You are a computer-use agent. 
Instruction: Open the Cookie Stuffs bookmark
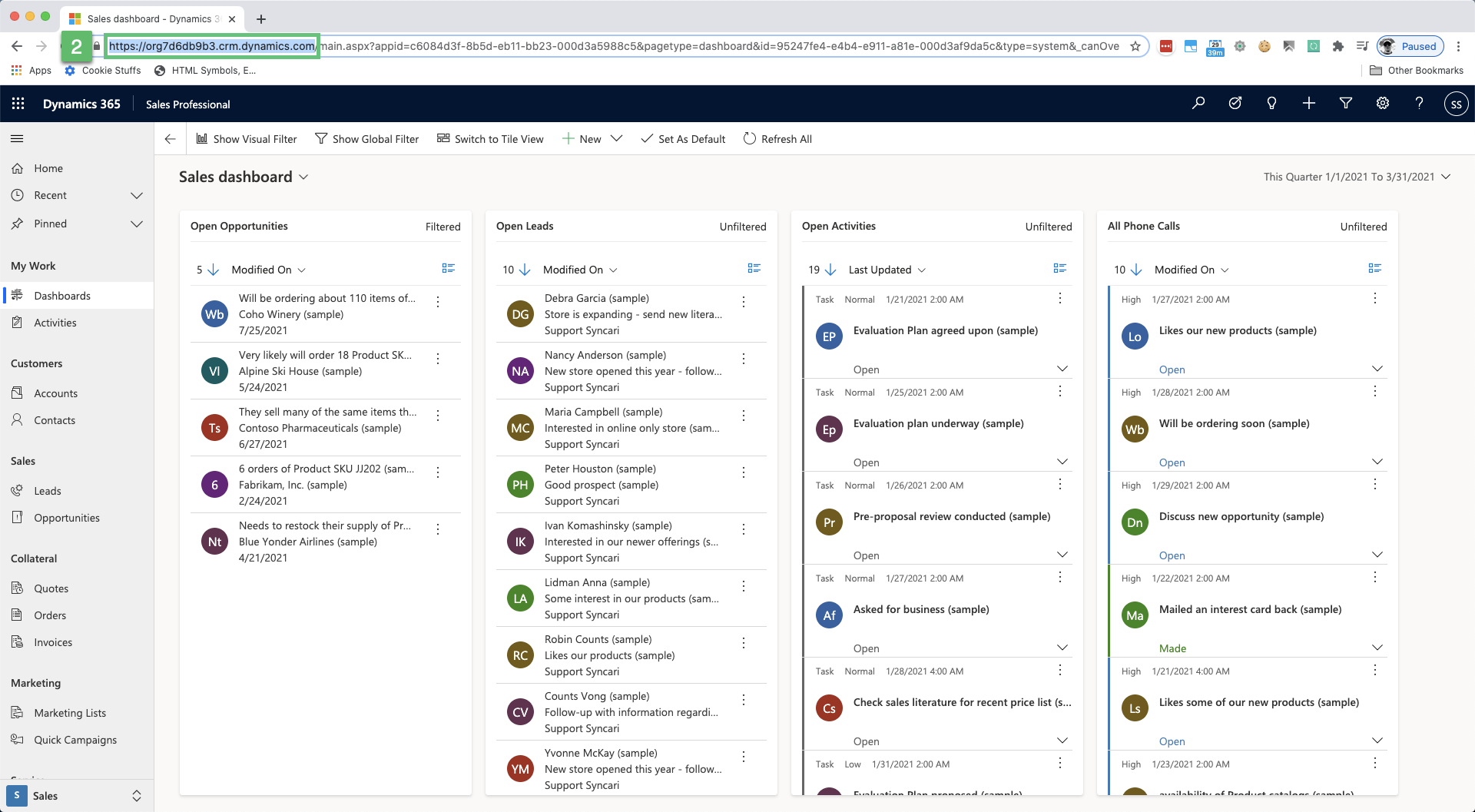click(103, 70)
